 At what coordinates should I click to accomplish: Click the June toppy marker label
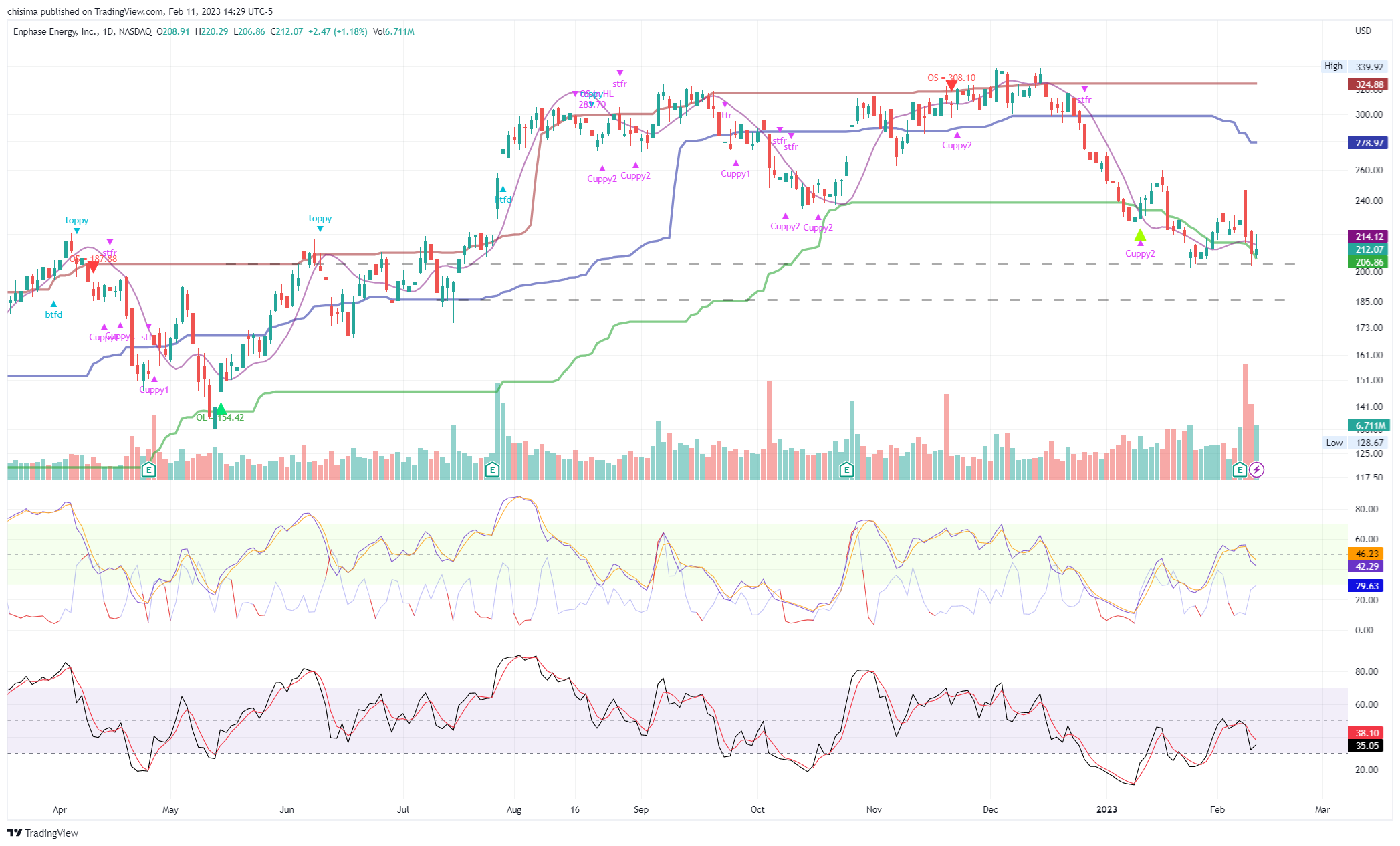tap(320, 219)
